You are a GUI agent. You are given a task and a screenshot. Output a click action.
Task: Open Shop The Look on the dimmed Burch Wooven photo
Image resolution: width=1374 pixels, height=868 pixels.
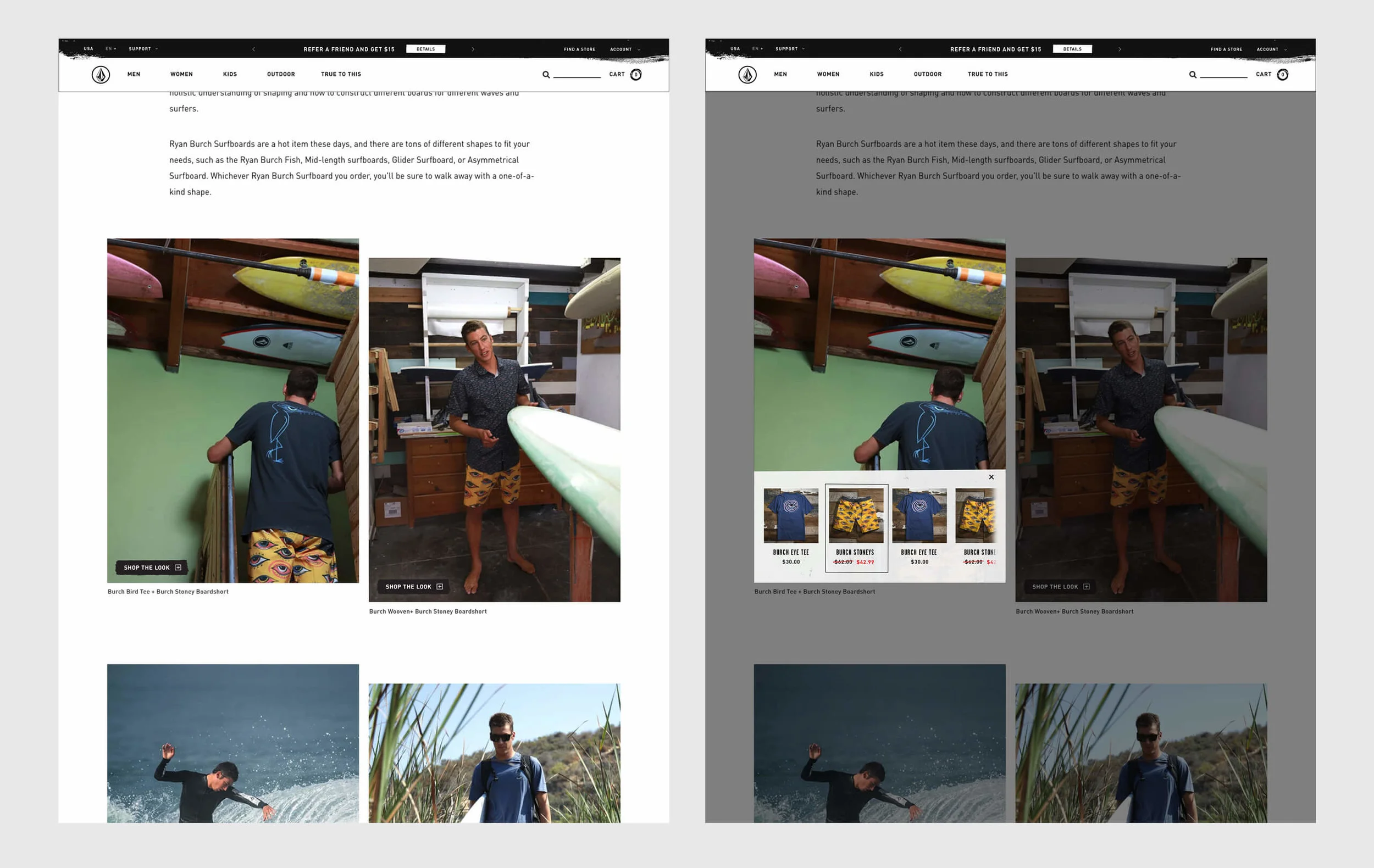point(1060,586)
